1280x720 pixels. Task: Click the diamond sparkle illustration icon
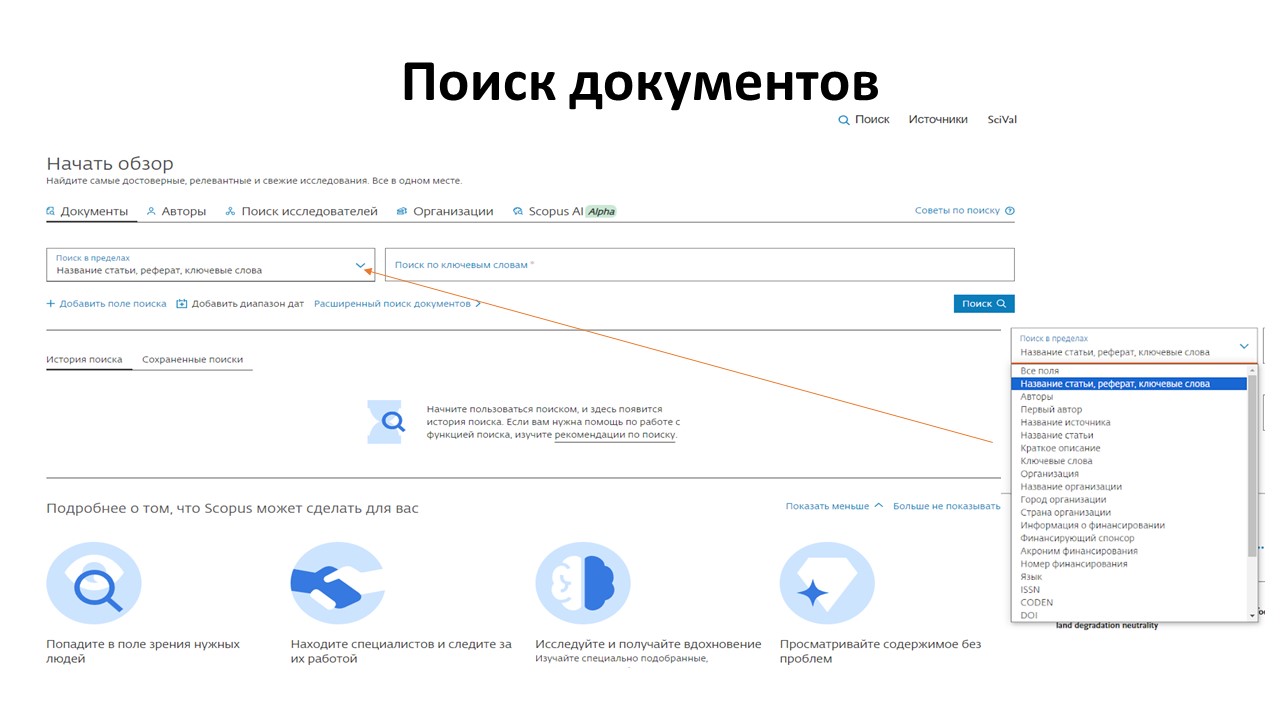[x=826, y=583]
